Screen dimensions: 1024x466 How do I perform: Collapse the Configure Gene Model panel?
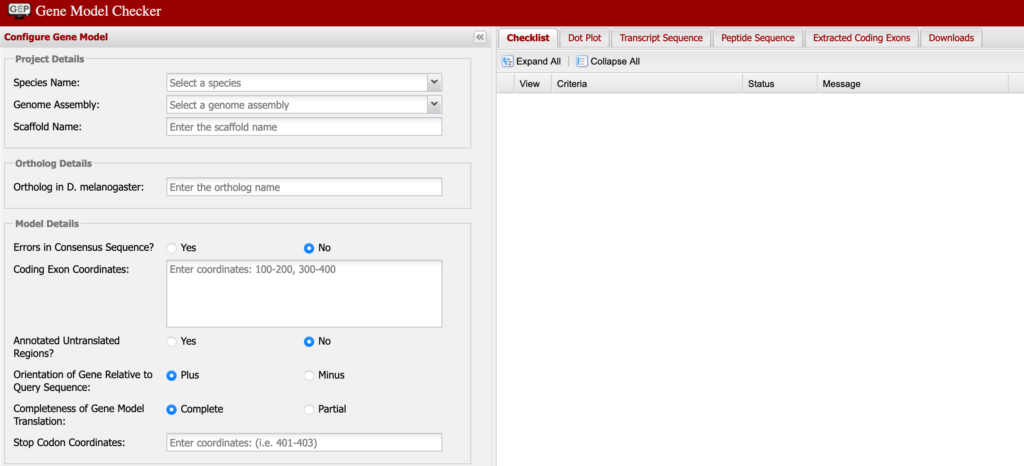[480, 37]
